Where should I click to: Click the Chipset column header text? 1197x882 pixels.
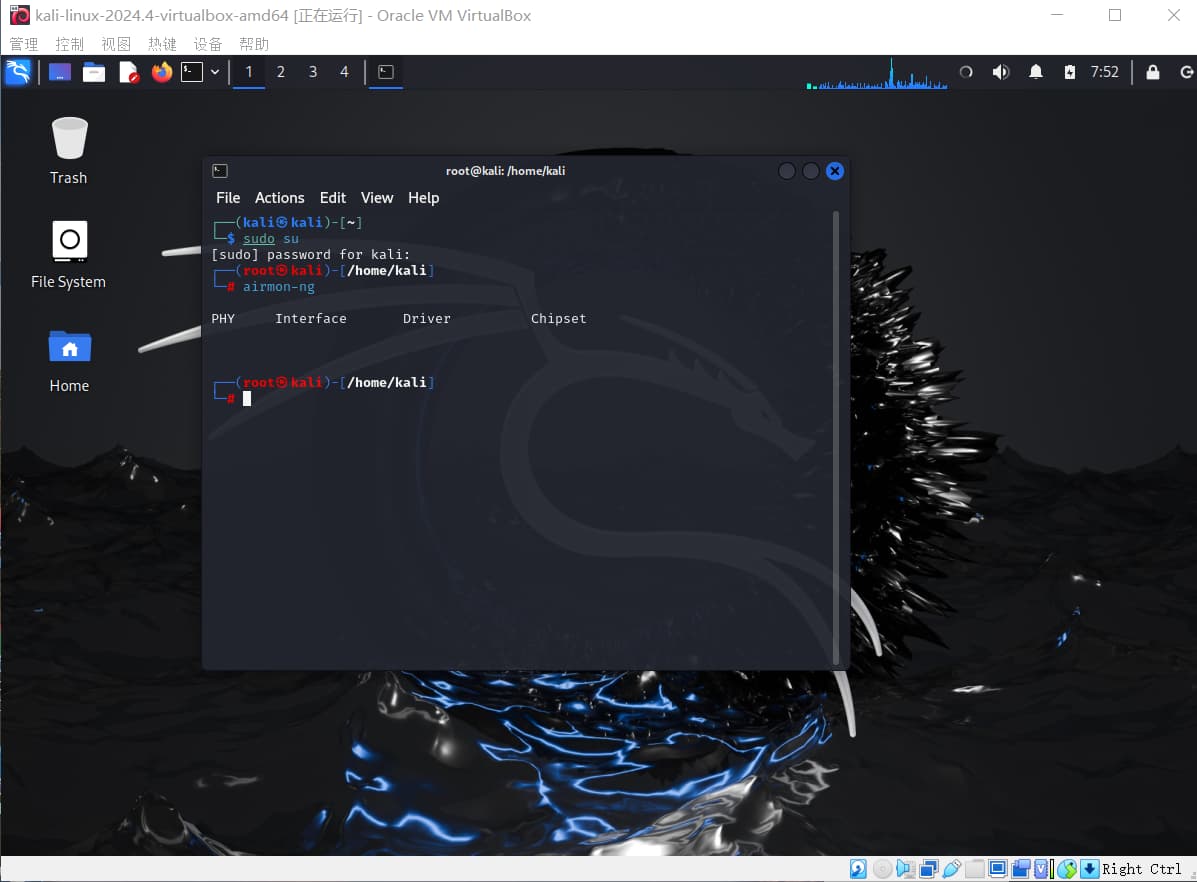coord(559,318)
